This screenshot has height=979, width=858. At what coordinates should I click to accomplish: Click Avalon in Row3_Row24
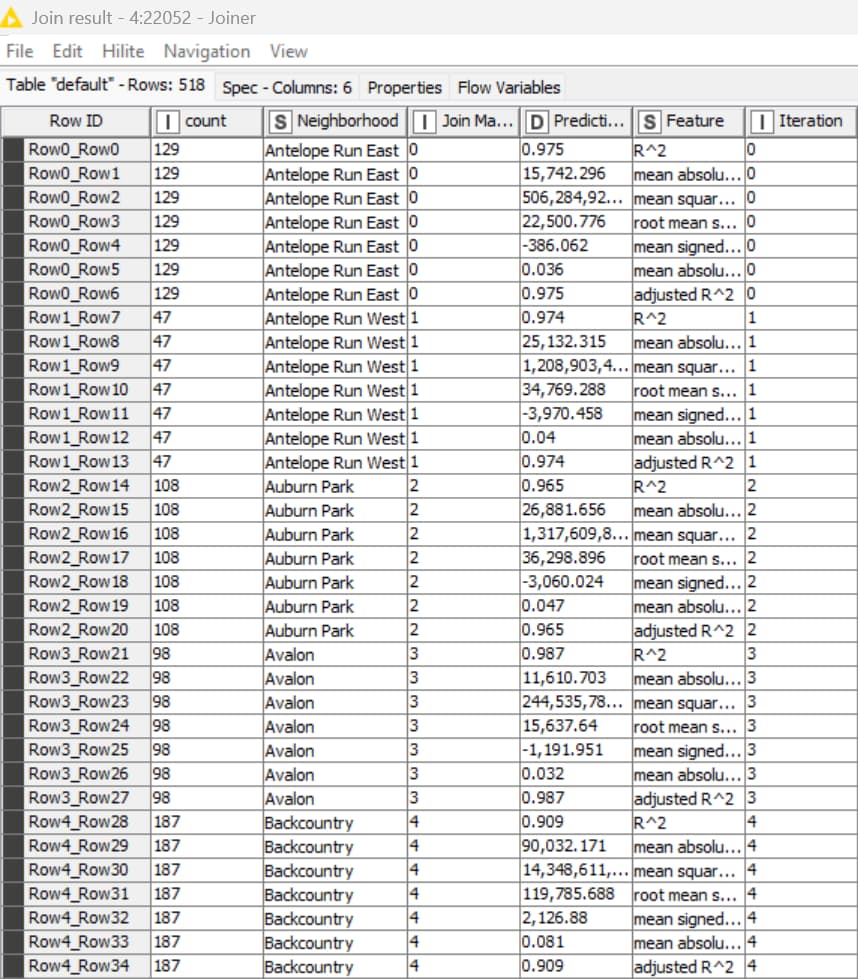[289, 727]
